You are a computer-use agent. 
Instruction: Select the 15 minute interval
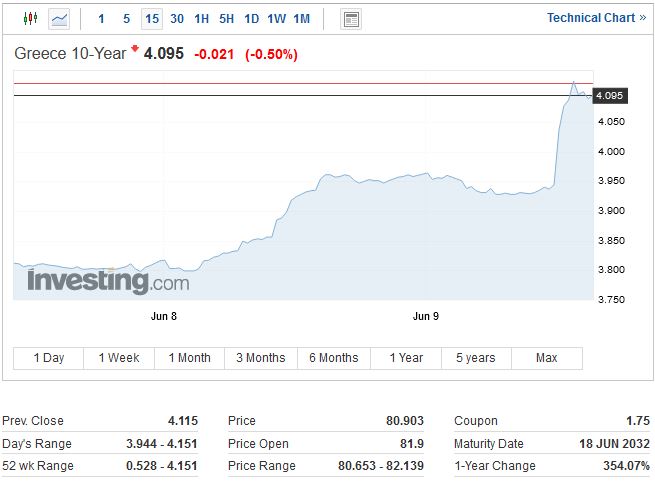click(151, 19)
